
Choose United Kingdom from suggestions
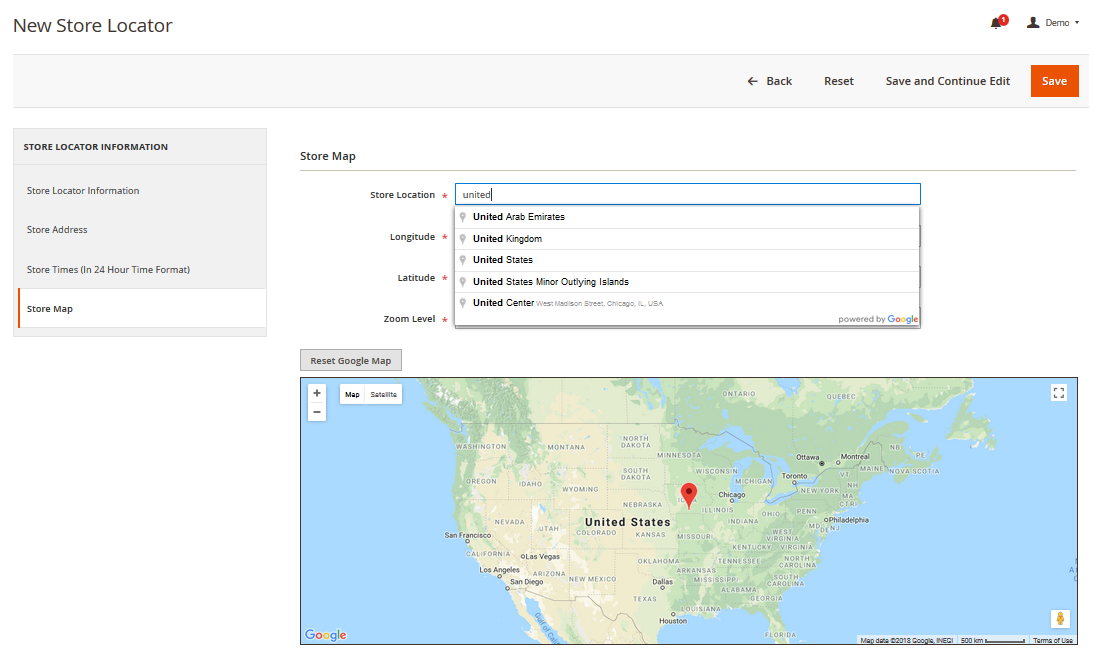pyautogui.click(x=507, y=239)
